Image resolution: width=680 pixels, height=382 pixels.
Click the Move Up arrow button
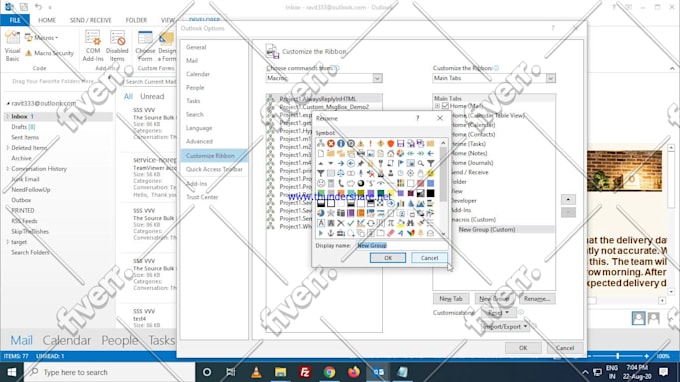point(568,199)
